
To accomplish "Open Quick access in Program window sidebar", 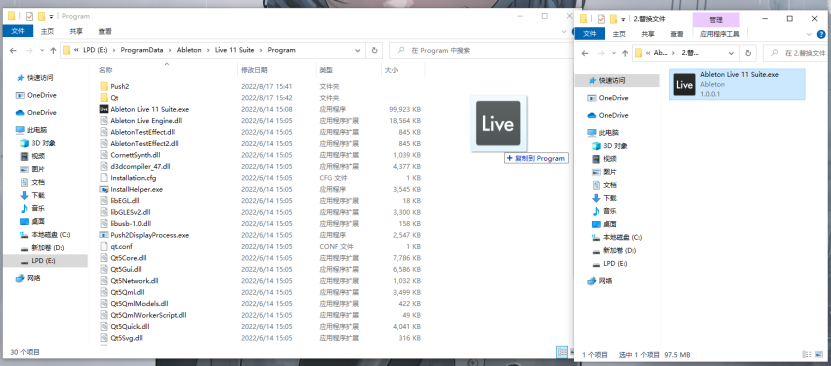I will (37, 78).
